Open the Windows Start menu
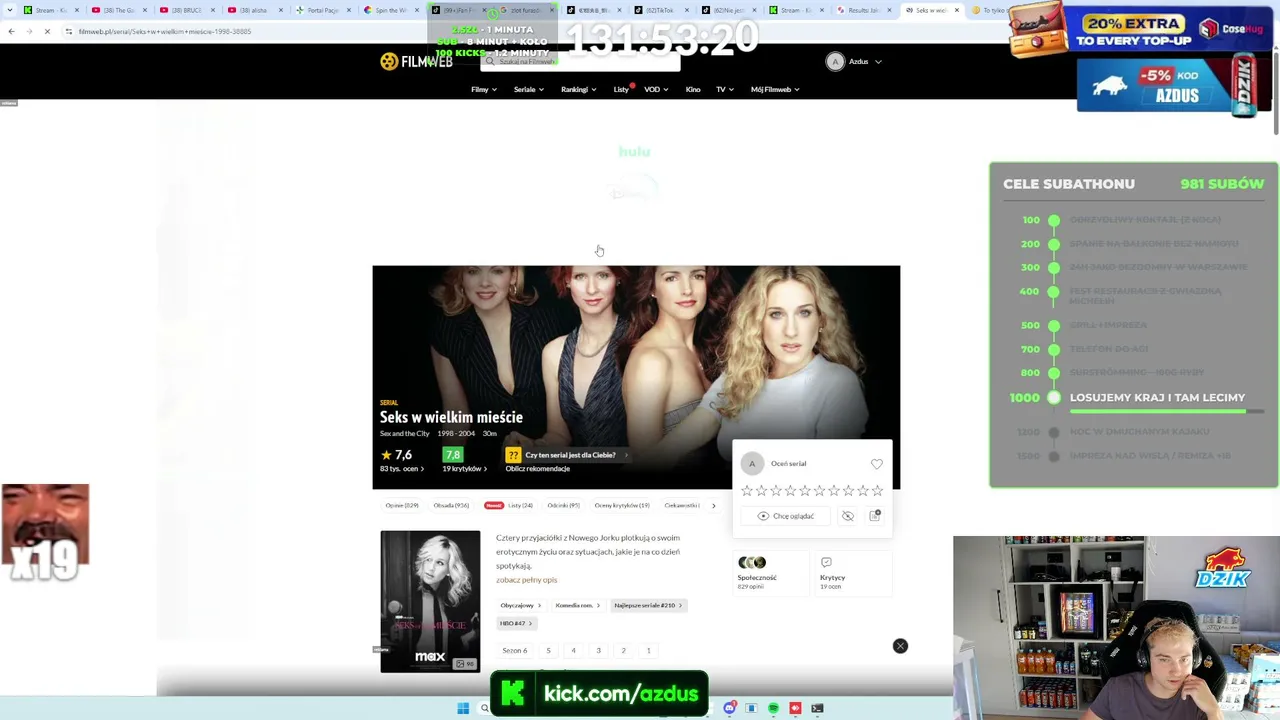This screenshot has width=1280, height=720. coord(463,709)
